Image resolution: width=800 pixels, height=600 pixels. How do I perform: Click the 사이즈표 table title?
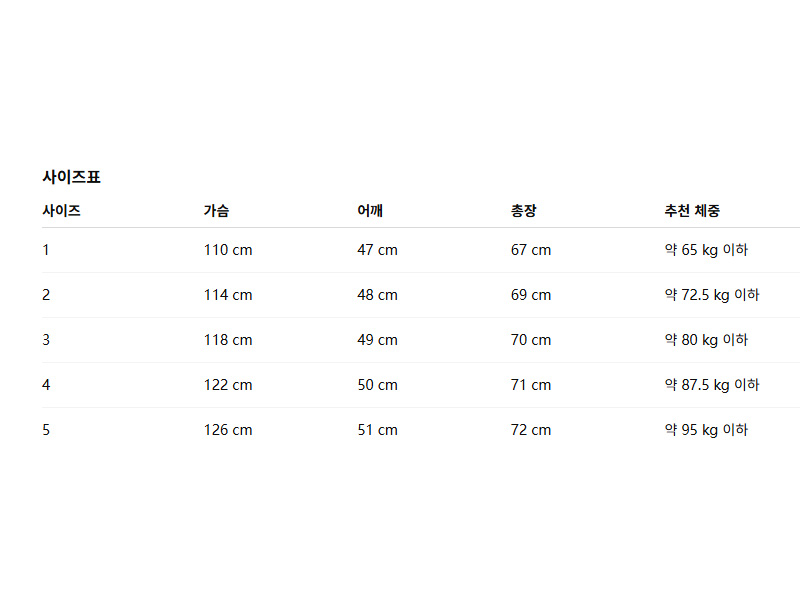(x=71, y=177)
